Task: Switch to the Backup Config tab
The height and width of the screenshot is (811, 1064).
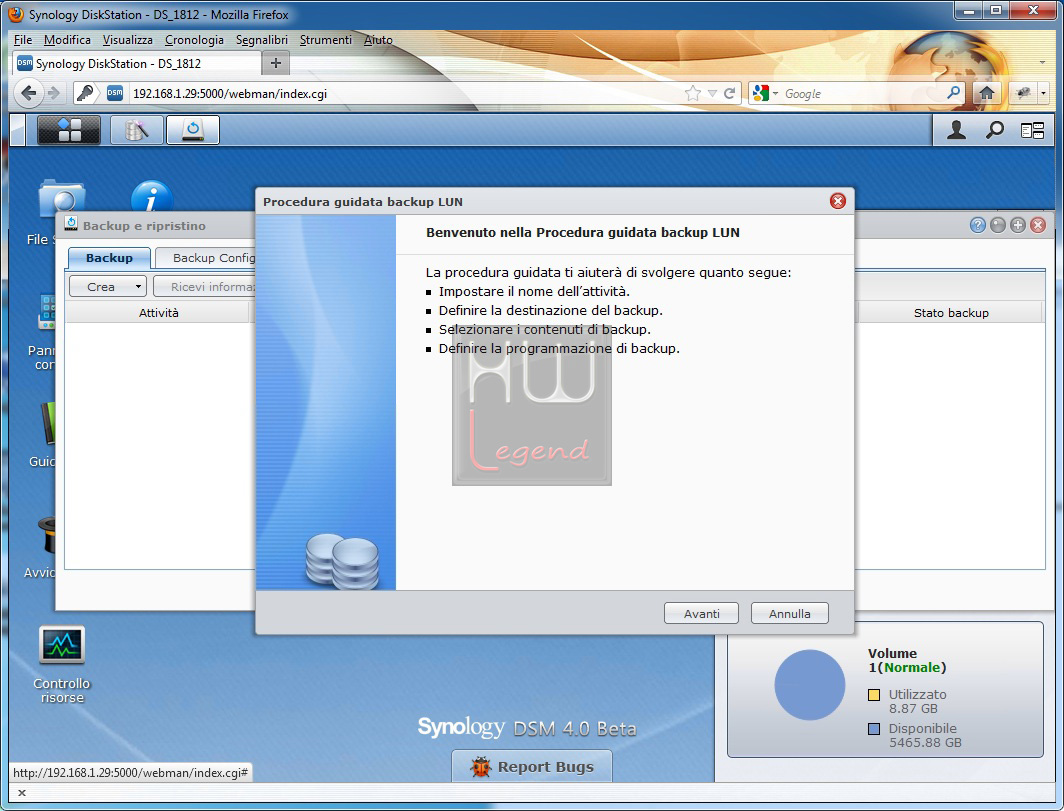Action: (x=206, y=258)
